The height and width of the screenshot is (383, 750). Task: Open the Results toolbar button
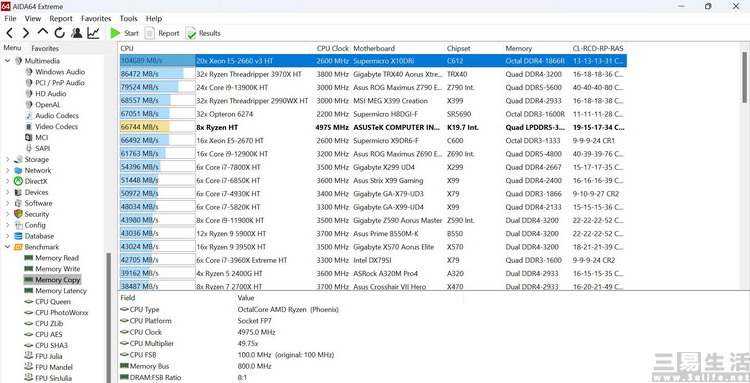tap(203, 33)
